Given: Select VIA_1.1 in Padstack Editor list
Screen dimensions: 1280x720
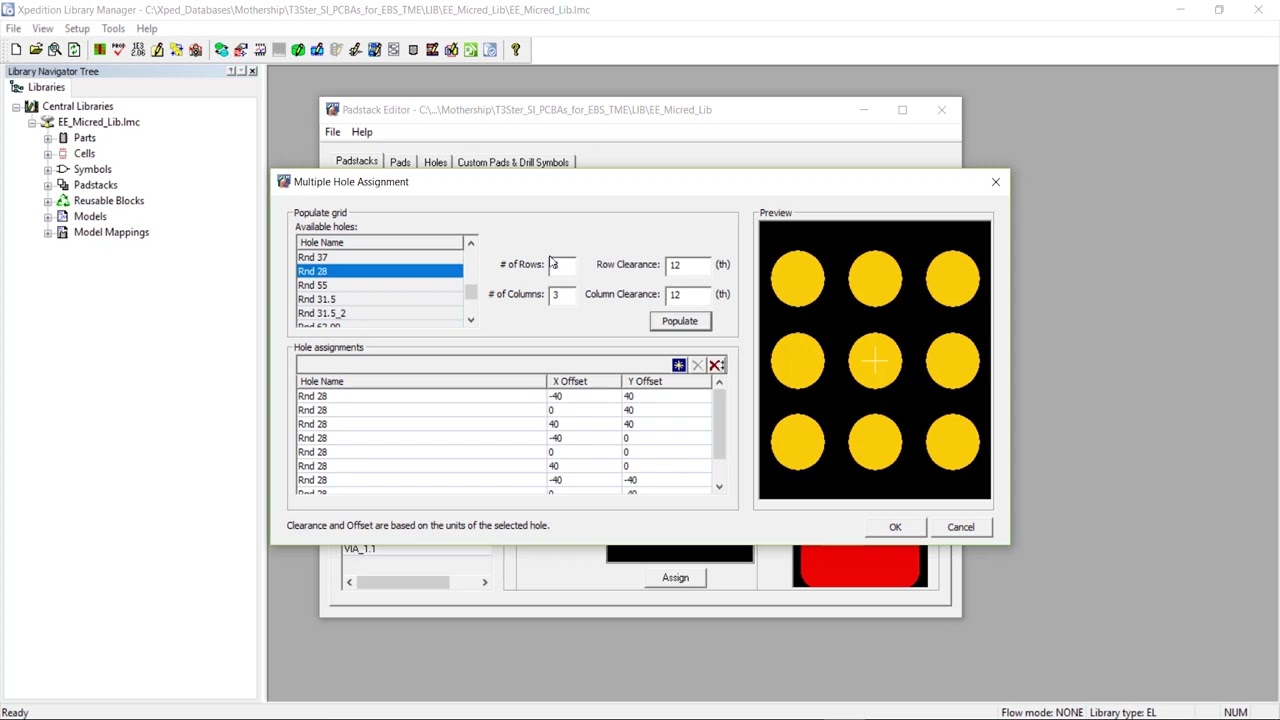Looking at the screenshot, I should (415, 549).
